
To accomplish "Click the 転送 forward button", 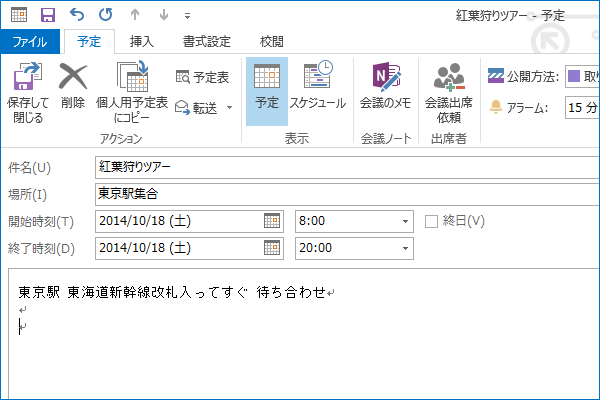I will (197, 108).
